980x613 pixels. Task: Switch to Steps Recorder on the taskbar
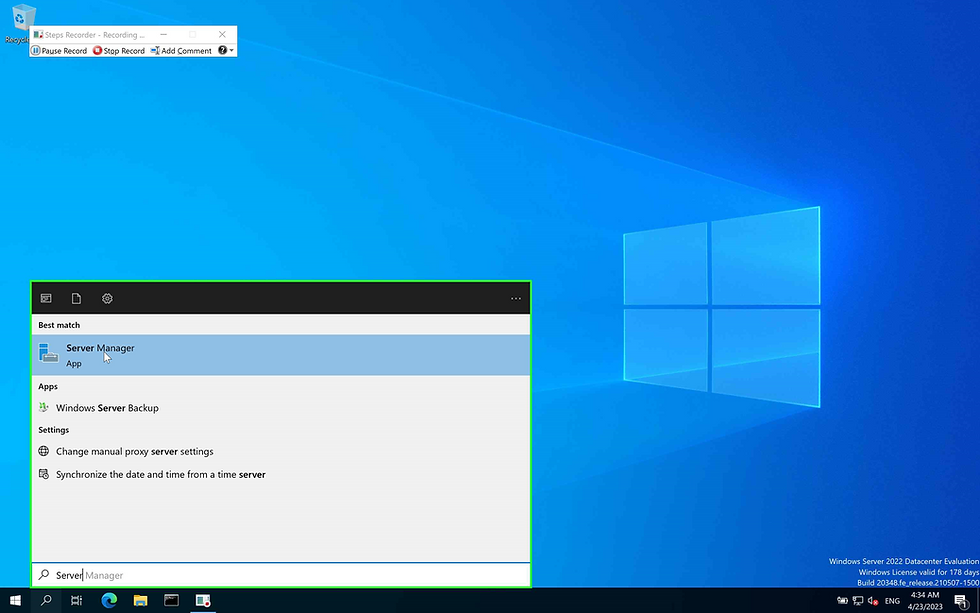202,601
